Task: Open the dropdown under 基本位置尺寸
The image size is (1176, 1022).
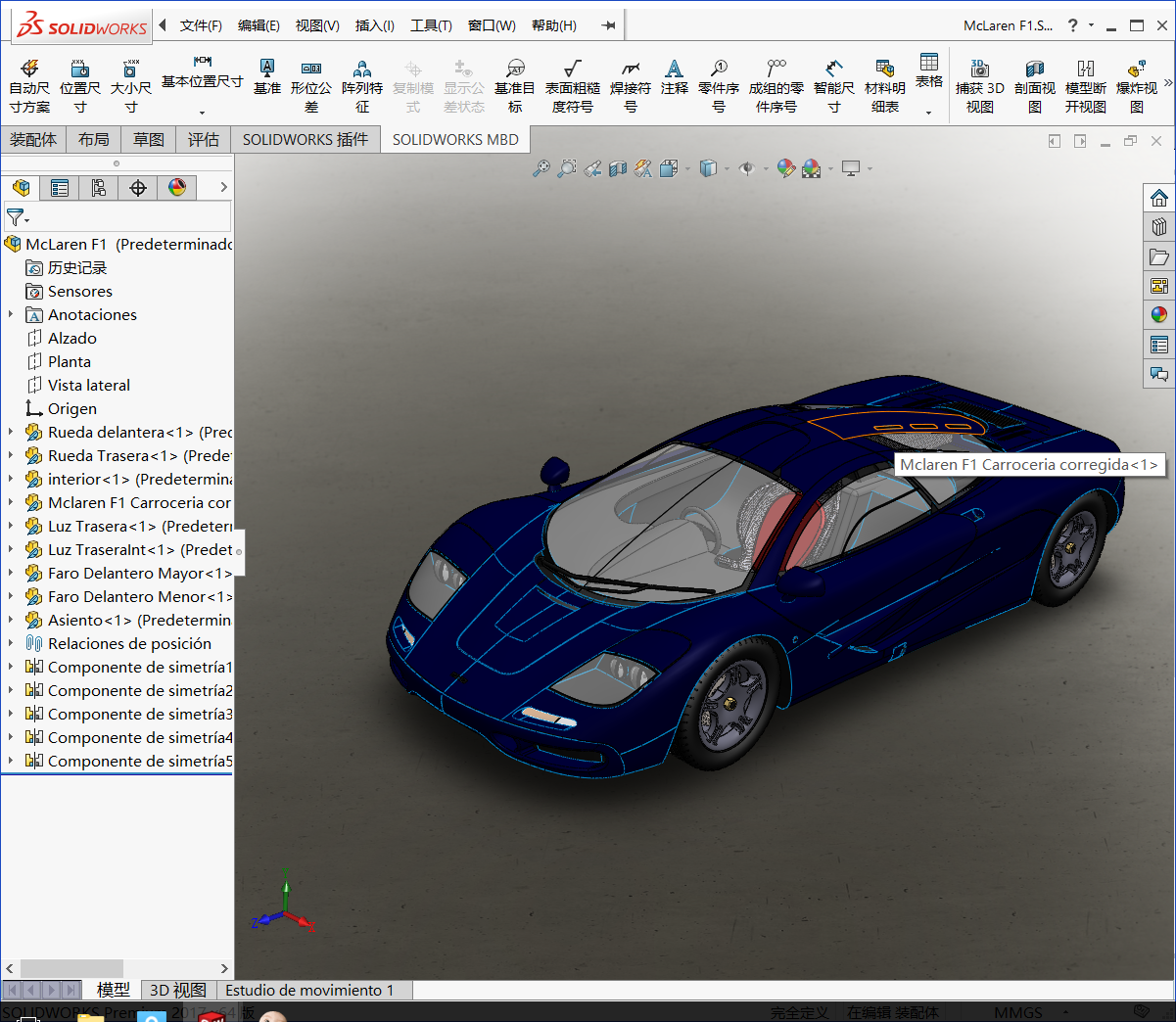Action: [x=202, y=113]
